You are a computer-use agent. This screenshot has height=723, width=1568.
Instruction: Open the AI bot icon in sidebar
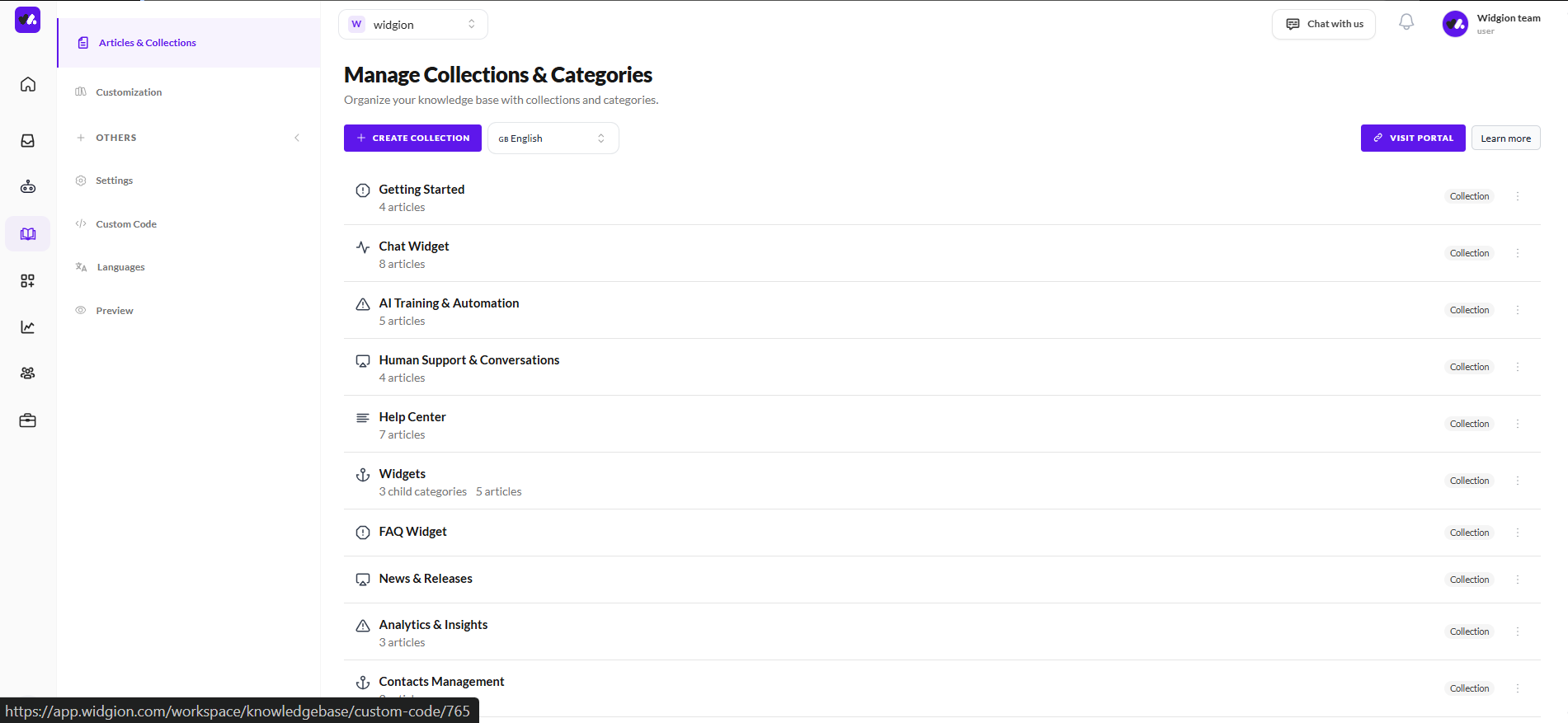(x=28, y=187)
